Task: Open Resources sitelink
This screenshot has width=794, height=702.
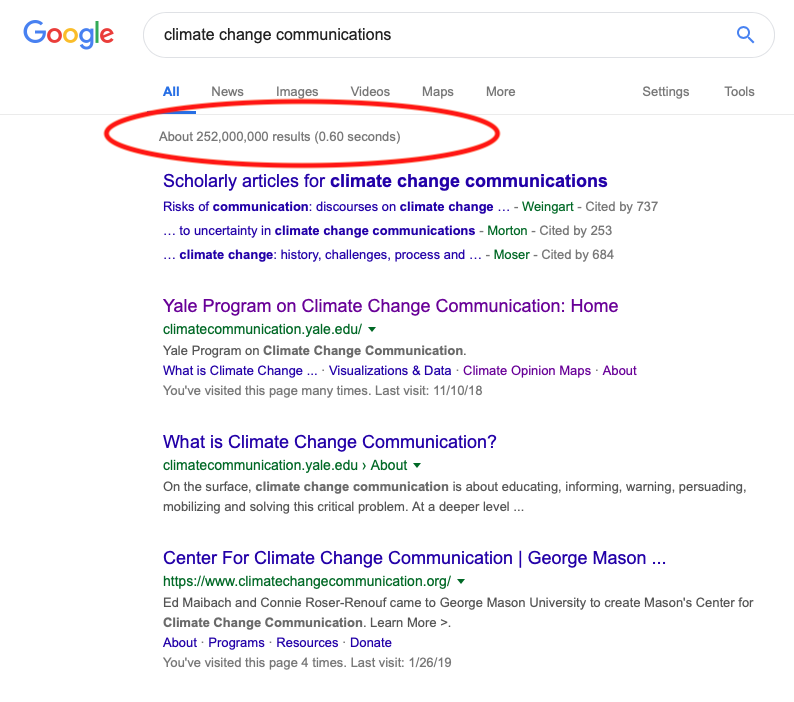Action: pos(307,643)
